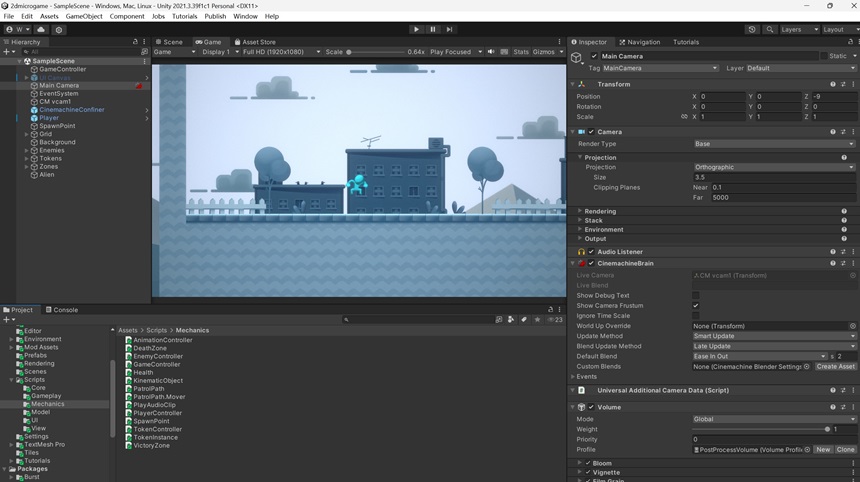
Task: Disable the Camera component checkbox
Action: click(x=591, y=132)
